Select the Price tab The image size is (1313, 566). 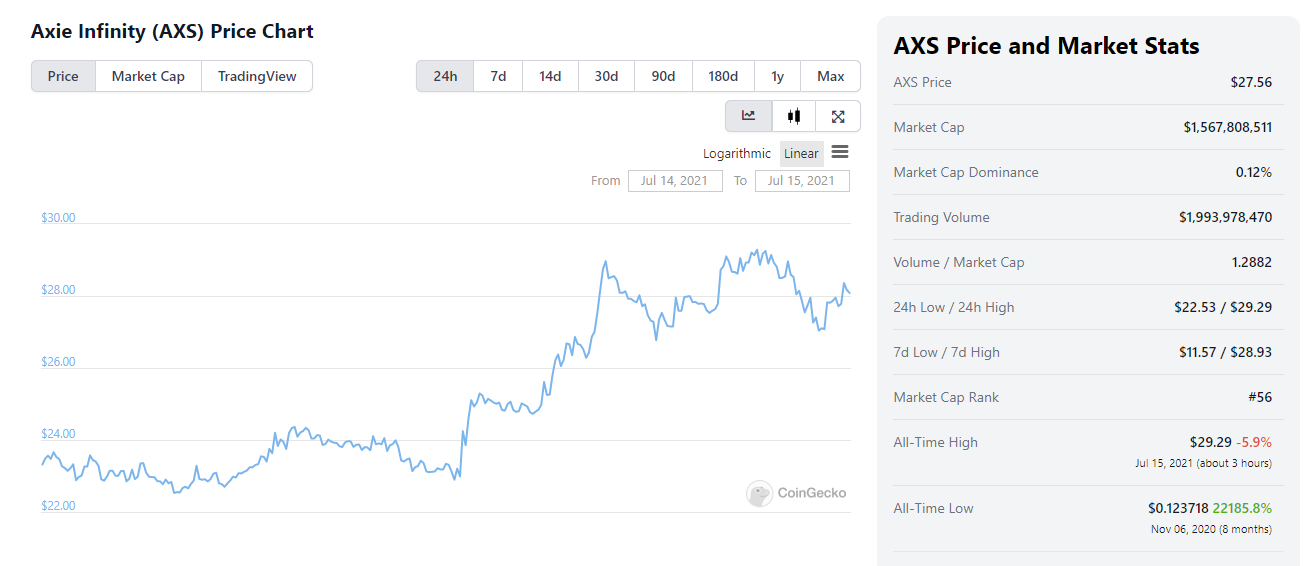point(63,76)
